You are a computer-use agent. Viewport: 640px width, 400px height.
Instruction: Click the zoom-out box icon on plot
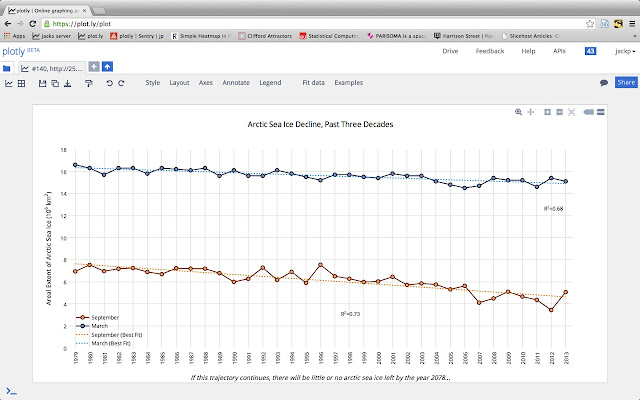coord(560,112)
